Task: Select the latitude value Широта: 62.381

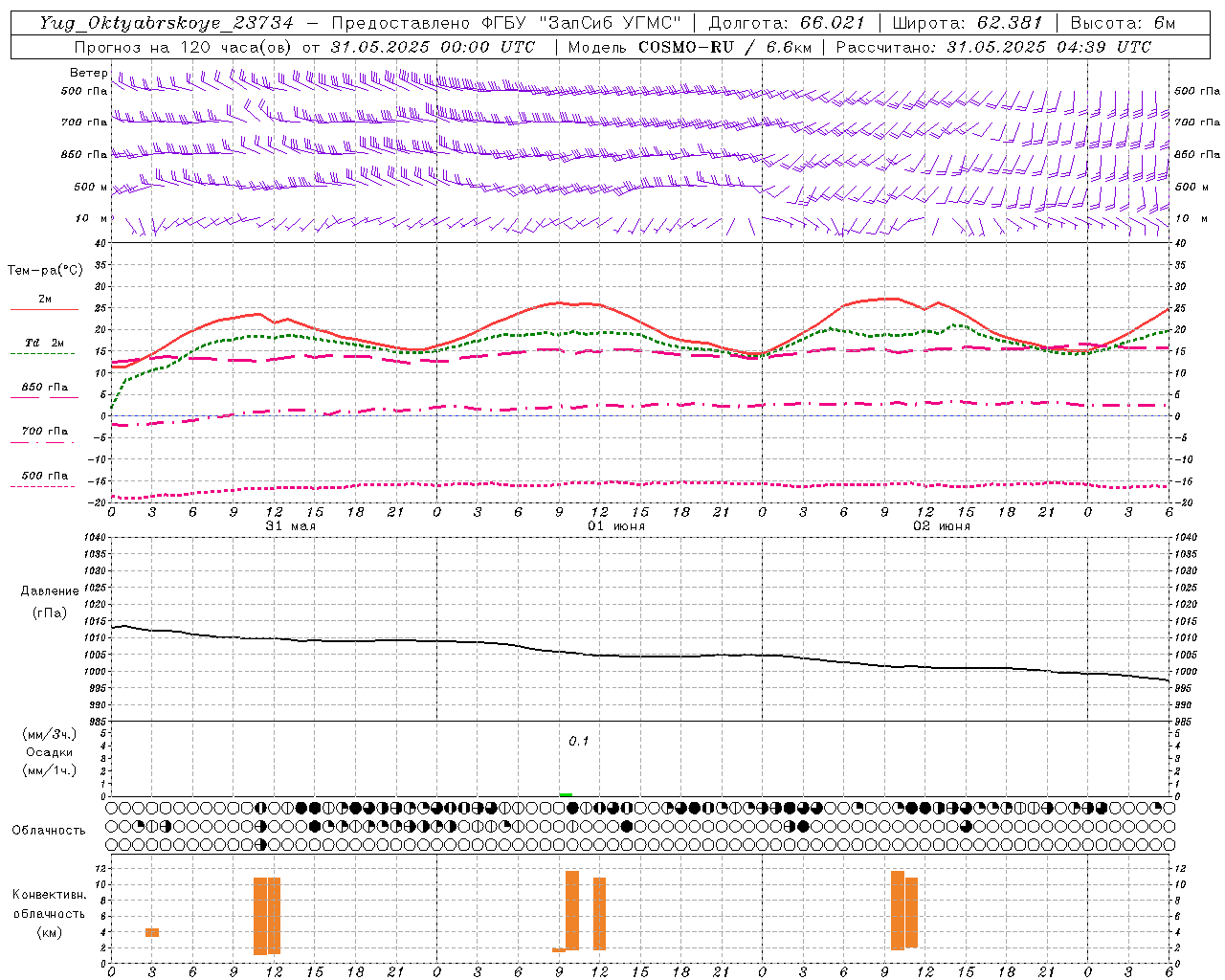Action: (x=968, y=23)
